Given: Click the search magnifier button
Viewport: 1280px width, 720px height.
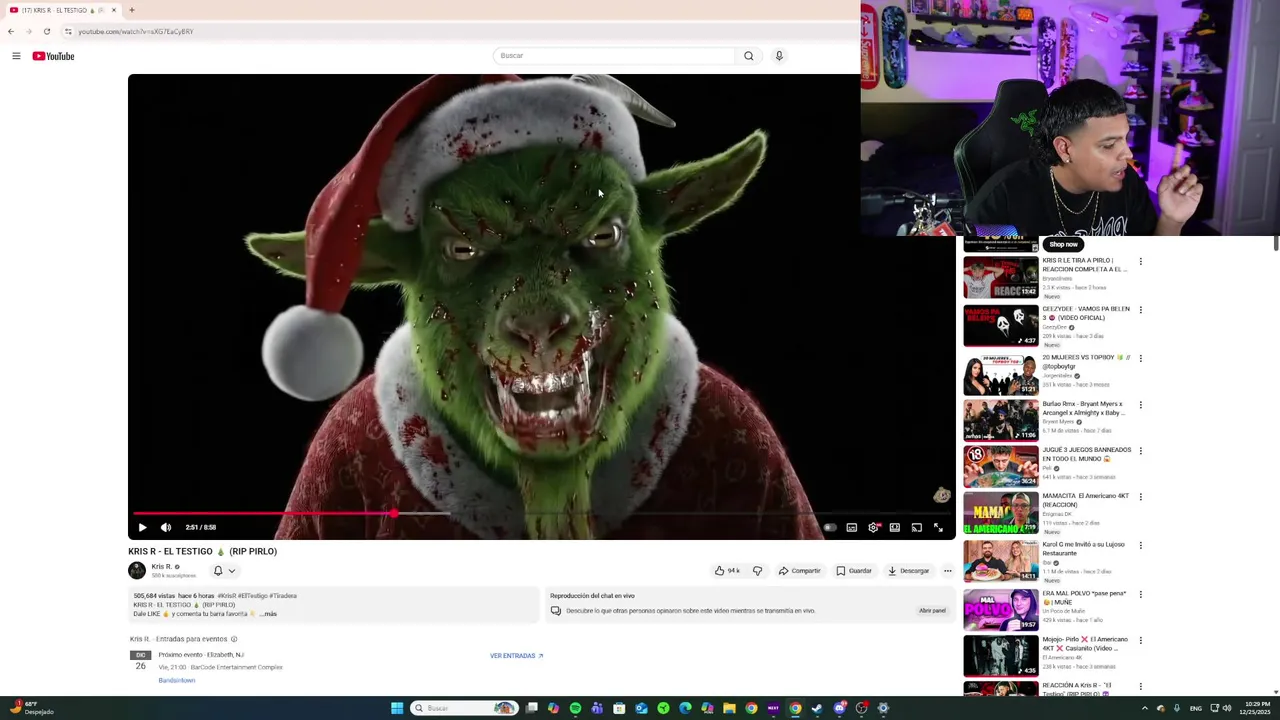Looking at the screenshot, I should pyautogui.click(x=748, y=56).
